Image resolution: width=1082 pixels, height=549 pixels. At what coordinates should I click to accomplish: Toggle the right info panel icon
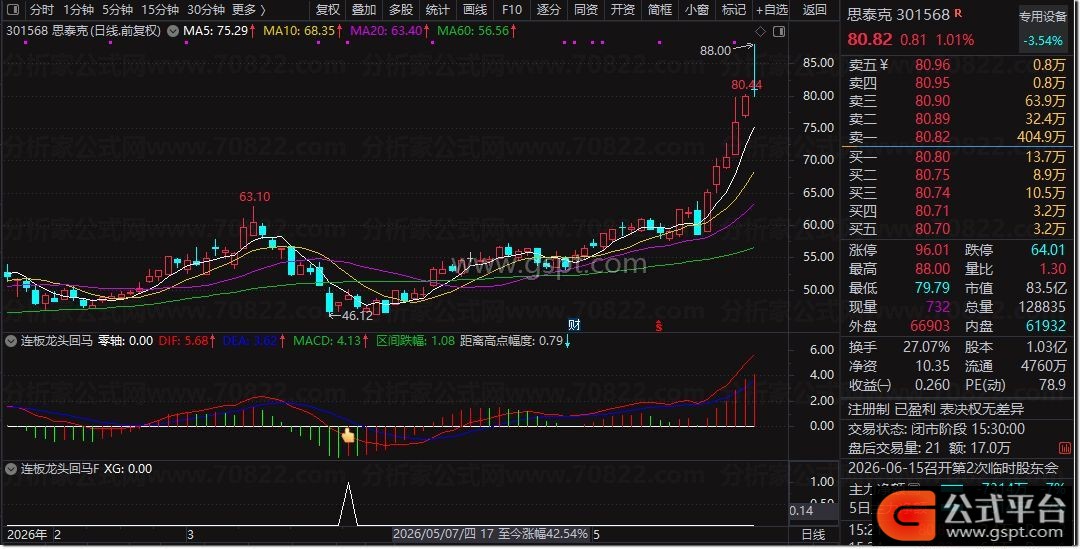pyautogui.click(x=779, y=31)
